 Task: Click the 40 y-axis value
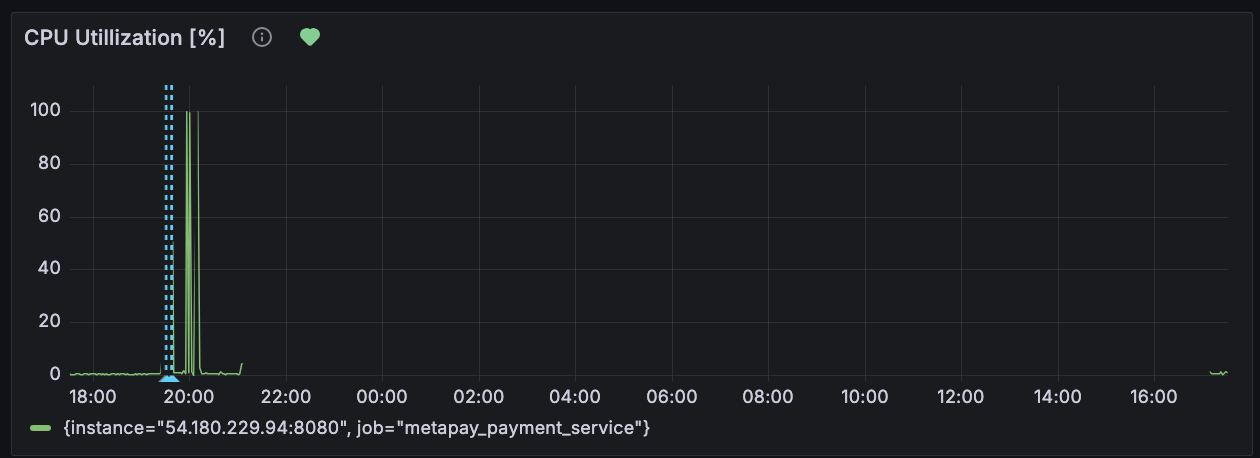pyautogui.click(x=50, y=269)
